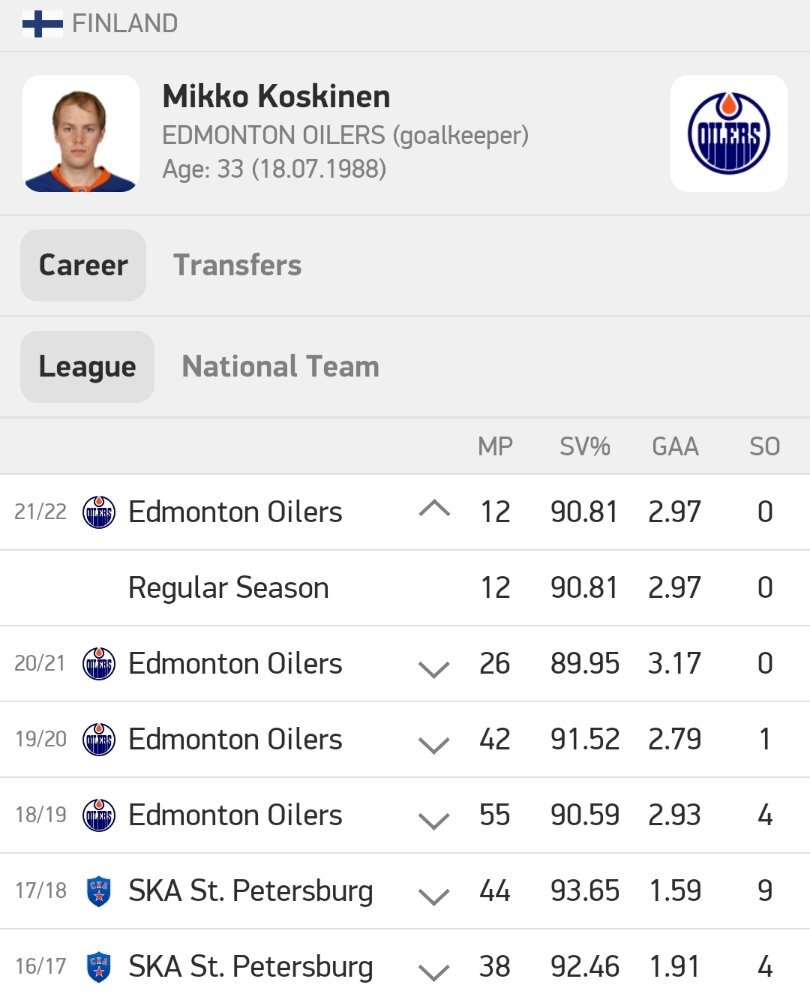Screen dimensions: 810x1000
Task: Open Mikko Koskinen's player photo
Action: click(x=81, y=133)
